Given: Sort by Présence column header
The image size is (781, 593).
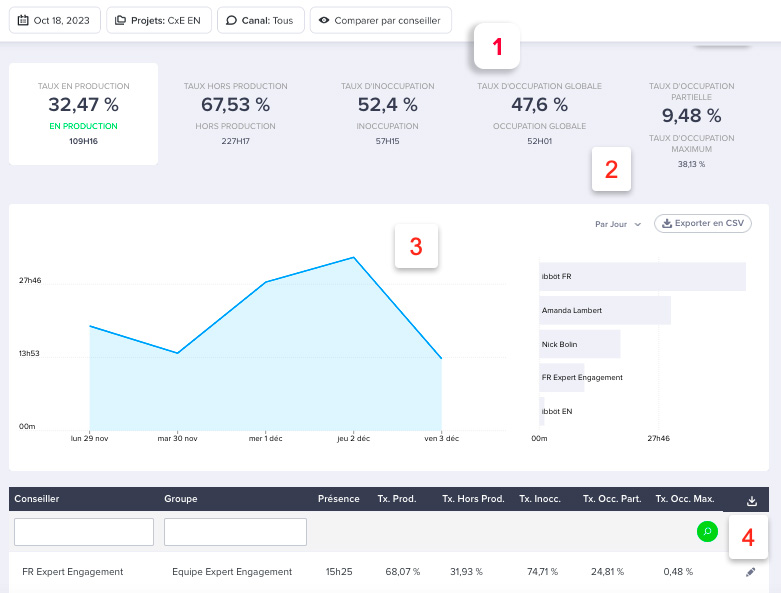Looking at the screenshot, I should 338,499.
